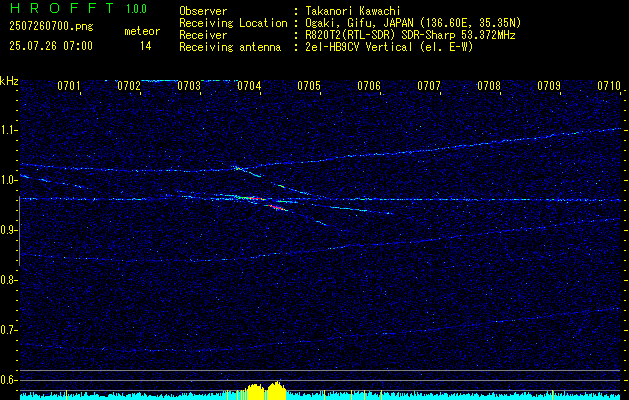Click the Observer field label

pos(203,11)
